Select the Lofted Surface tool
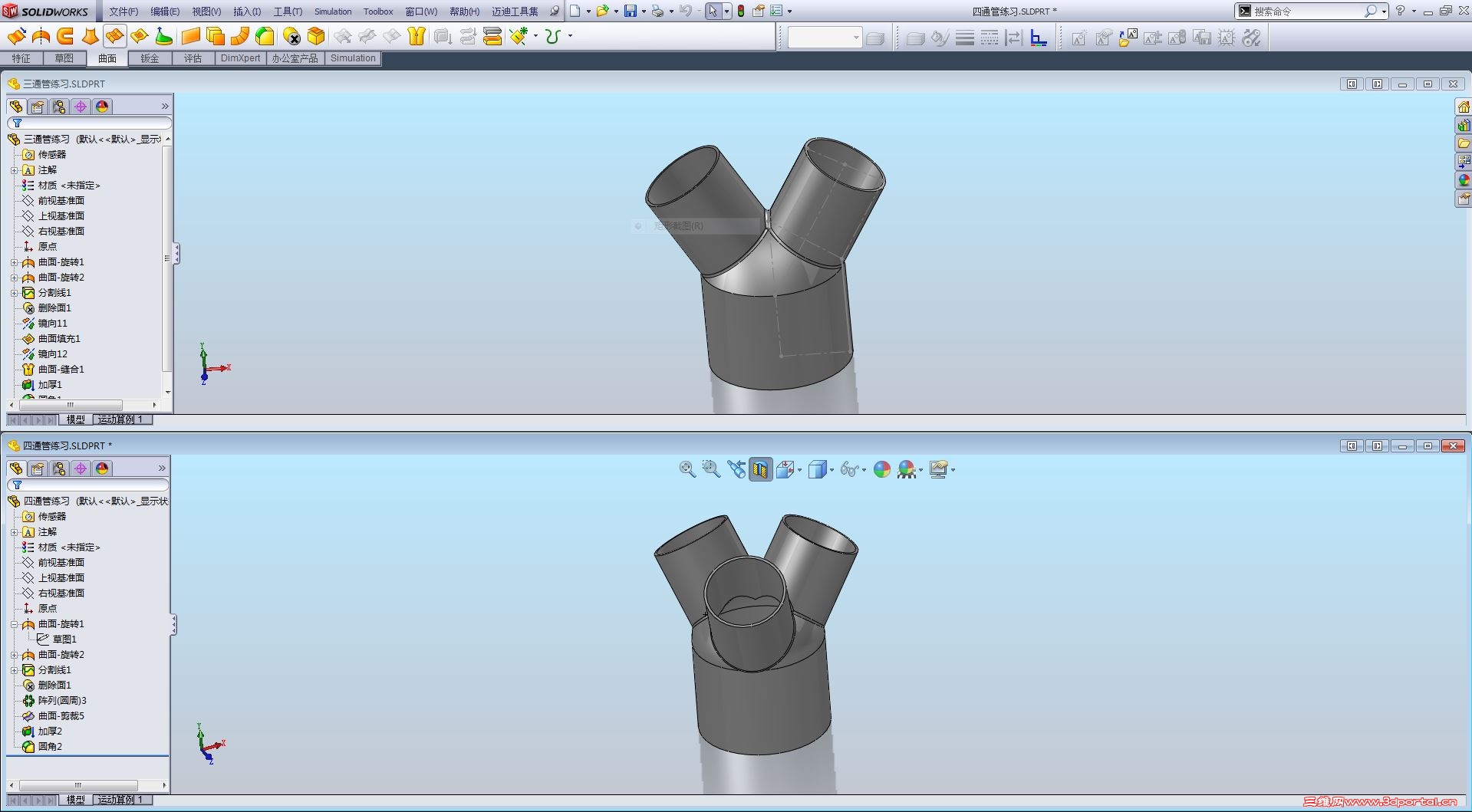Screen dimensions: 1472x812 tap(90, 36)
